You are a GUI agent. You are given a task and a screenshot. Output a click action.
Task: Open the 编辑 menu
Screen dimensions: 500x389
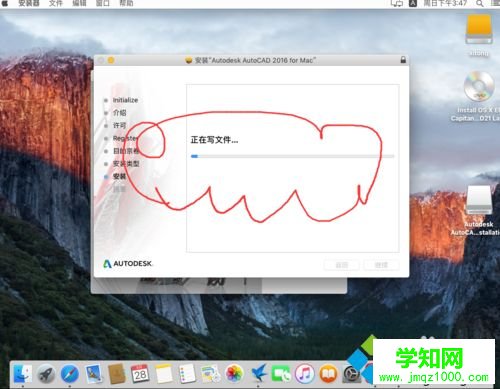(79, 3)
